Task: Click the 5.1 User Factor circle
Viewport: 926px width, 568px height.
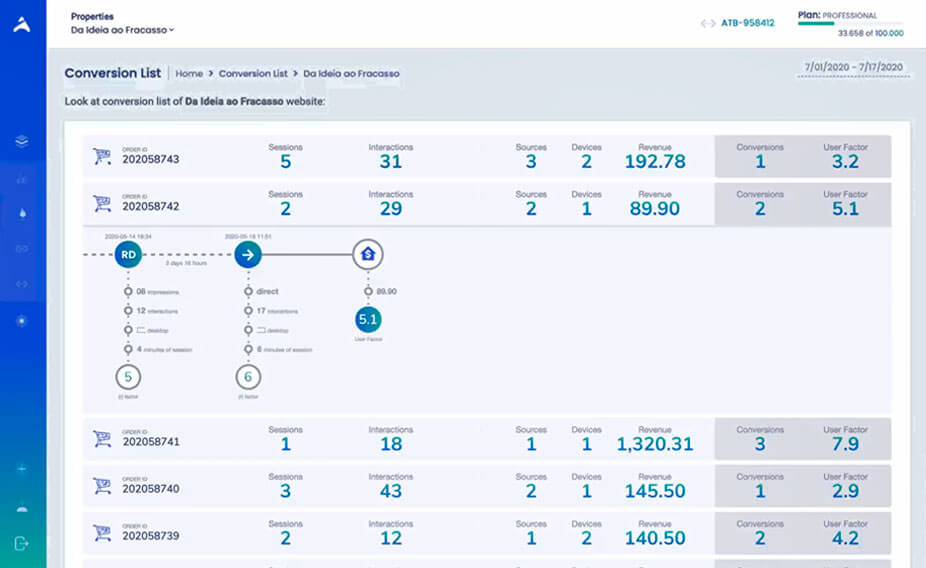Action: [367, 320]
